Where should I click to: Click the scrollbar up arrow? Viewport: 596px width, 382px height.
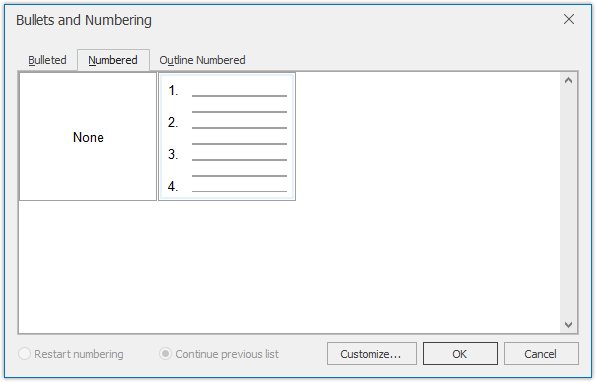tap(568, 81)
